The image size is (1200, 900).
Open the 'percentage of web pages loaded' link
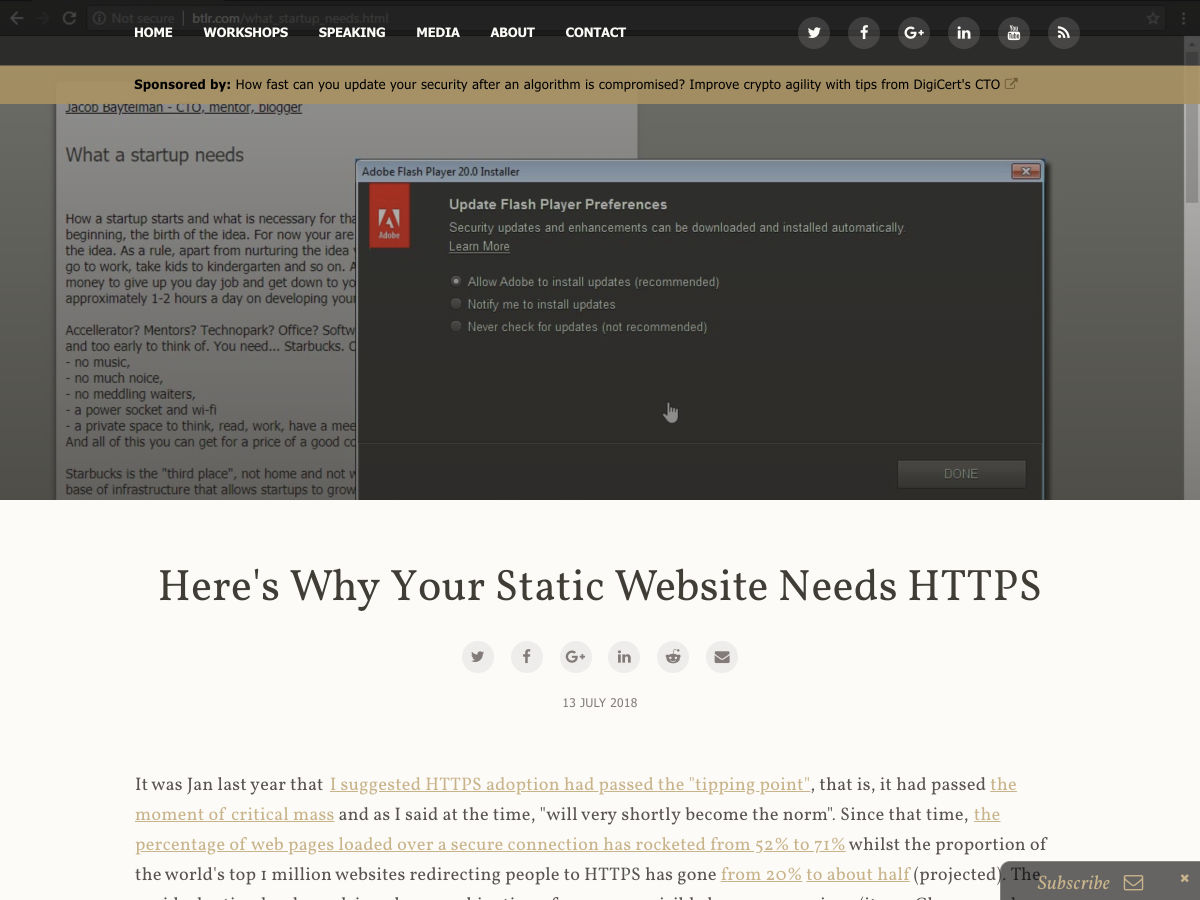tap(490, 845)
